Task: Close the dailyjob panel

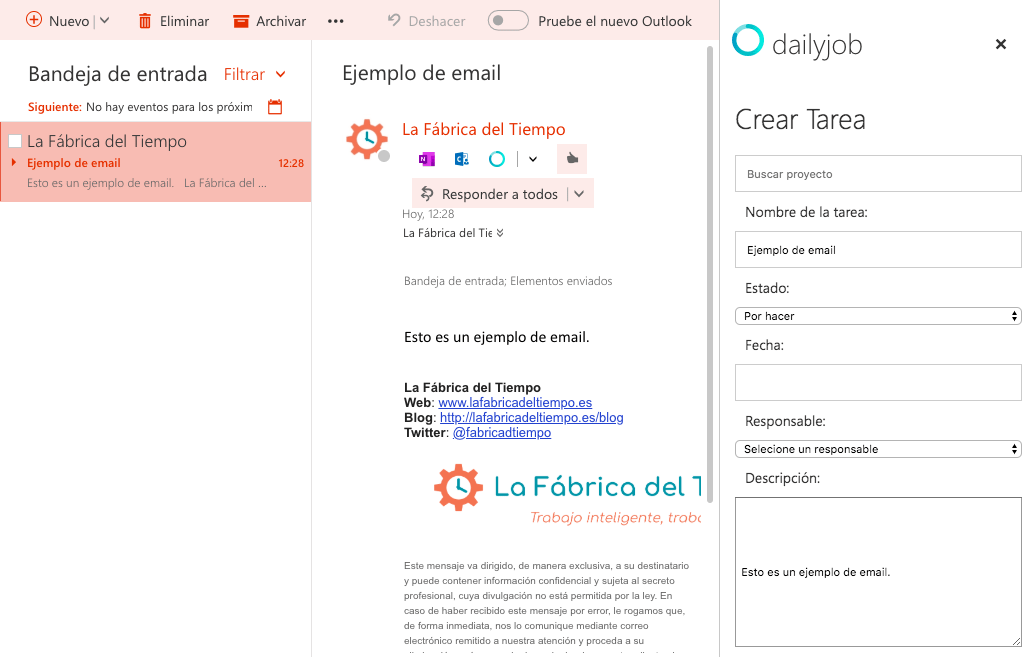Action: coord(1000,44)
